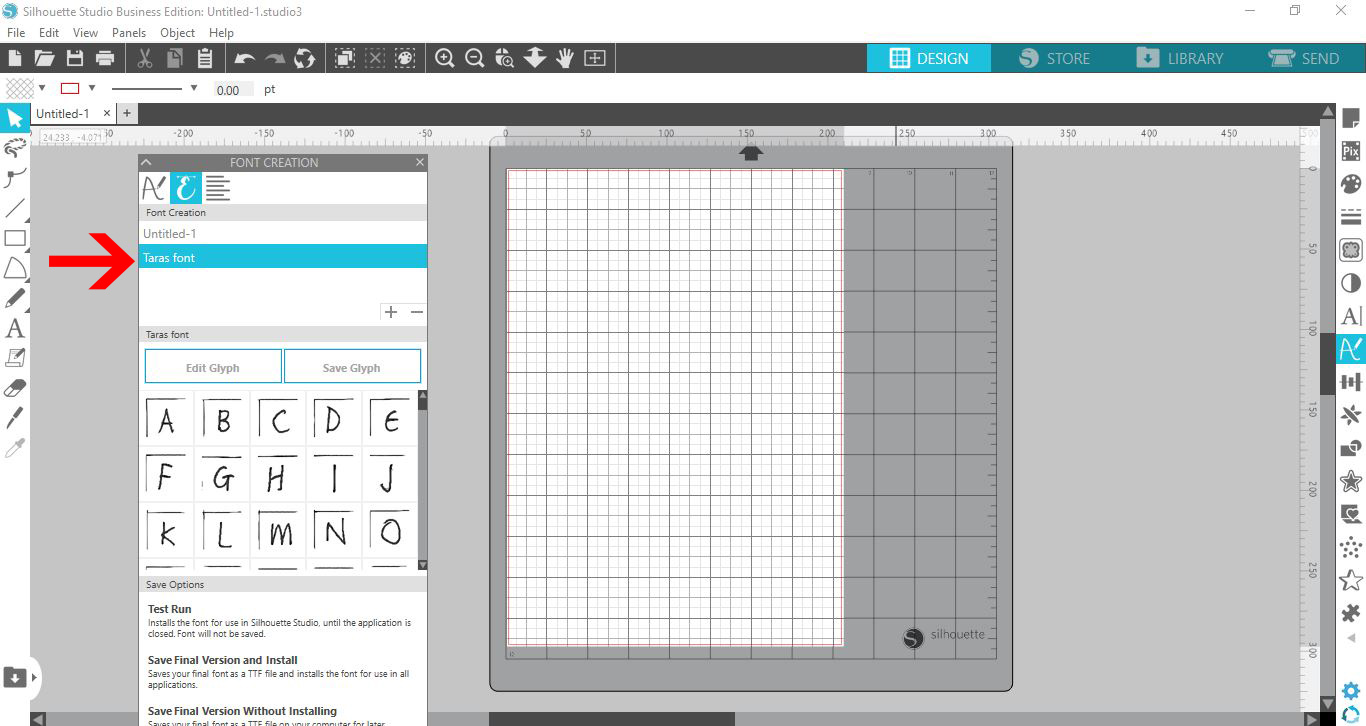The width and height of the screenshot is (1366, 726).
Task: Click the Redo arrow icon
Action: coord(274,58)
